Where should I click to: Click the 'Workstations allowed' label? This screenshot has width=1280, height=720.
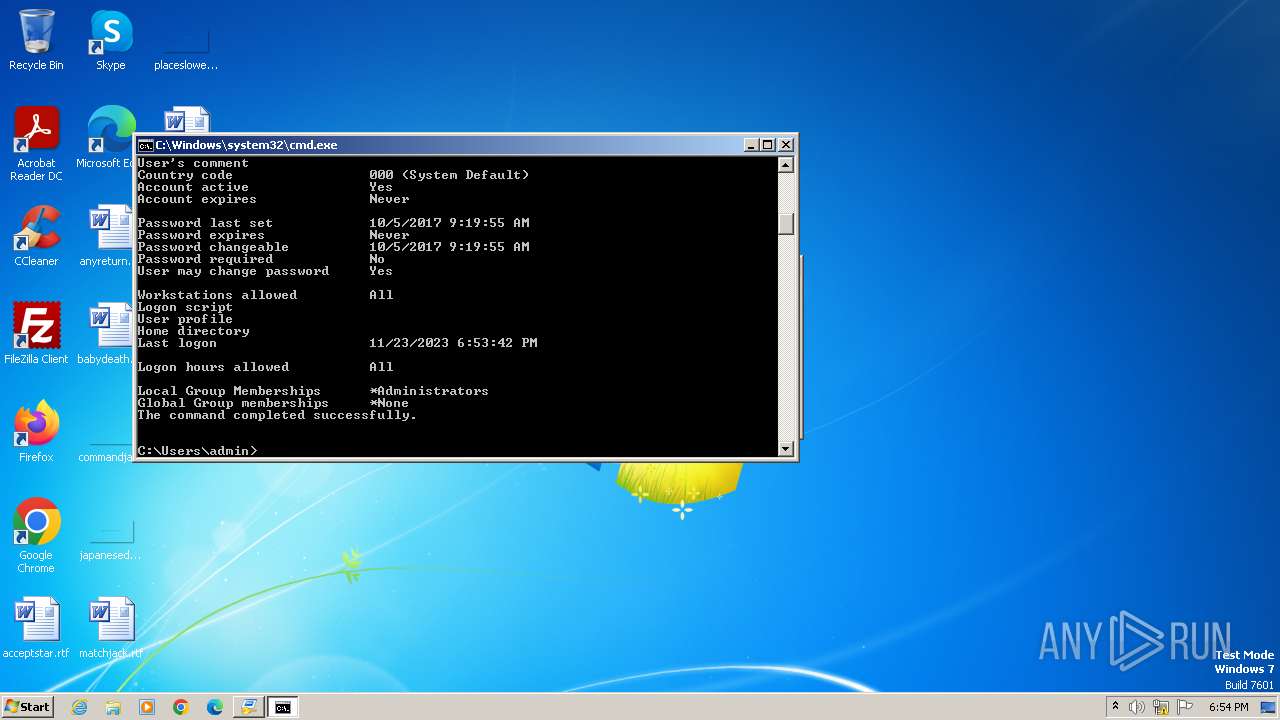point(217,295)
